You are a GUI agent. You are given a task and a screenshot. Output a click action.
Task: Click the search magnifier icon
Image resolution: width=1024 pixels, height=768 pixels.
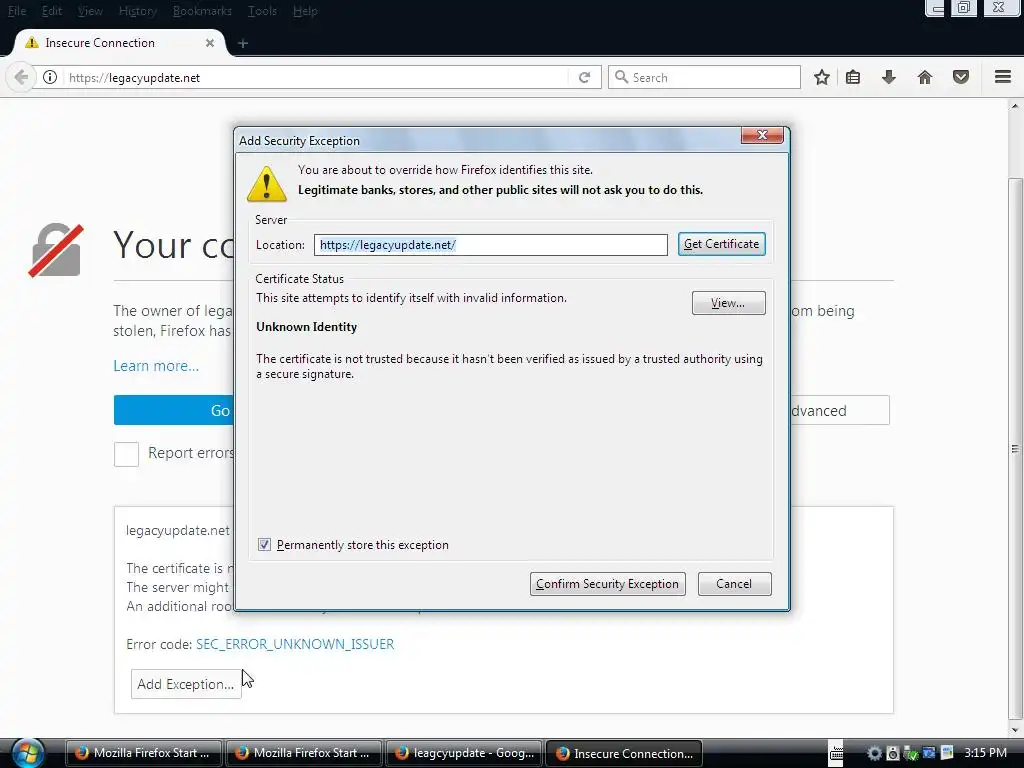(x=622, y=77)
